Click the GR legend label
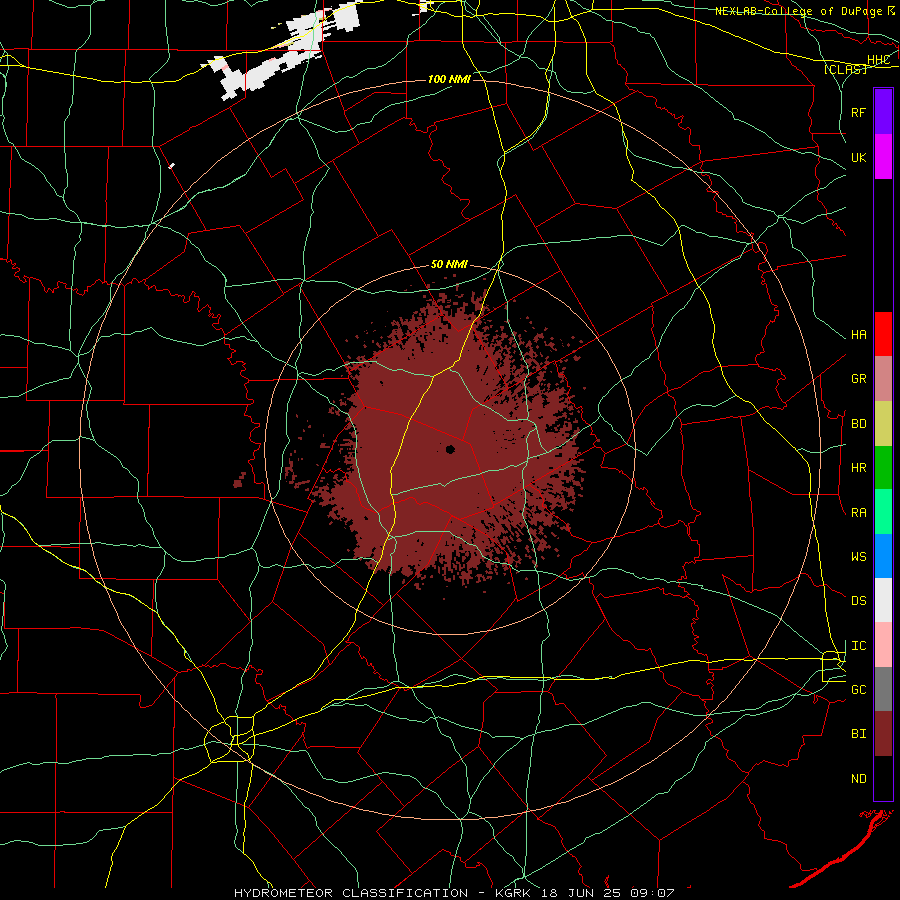 (858, 379)
